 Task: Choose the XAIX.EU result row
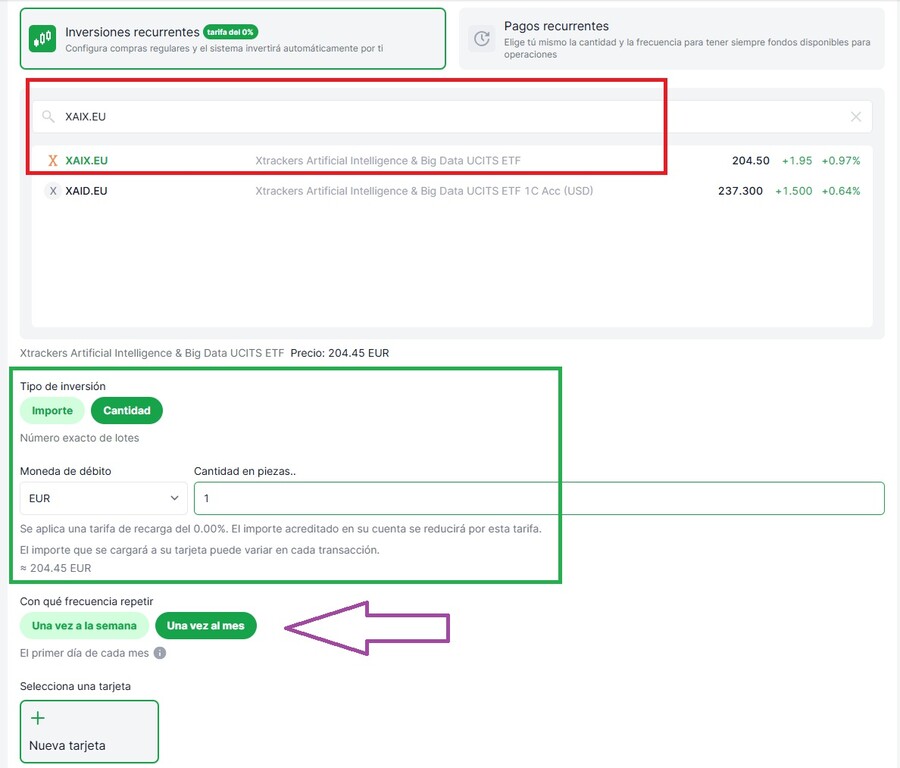pos(452,161)
